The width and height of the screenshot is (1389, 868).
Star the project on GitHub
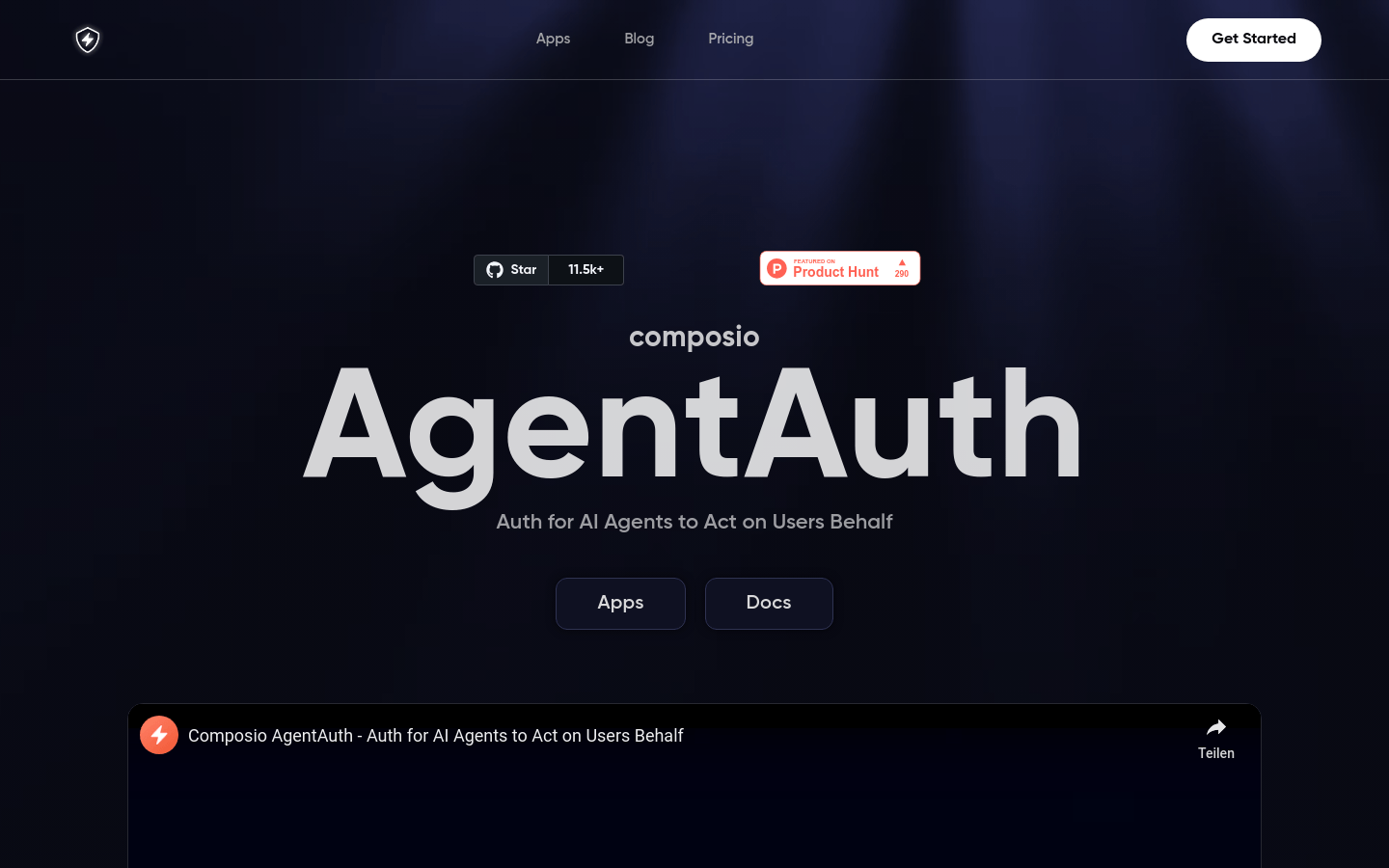coord(511,270)
